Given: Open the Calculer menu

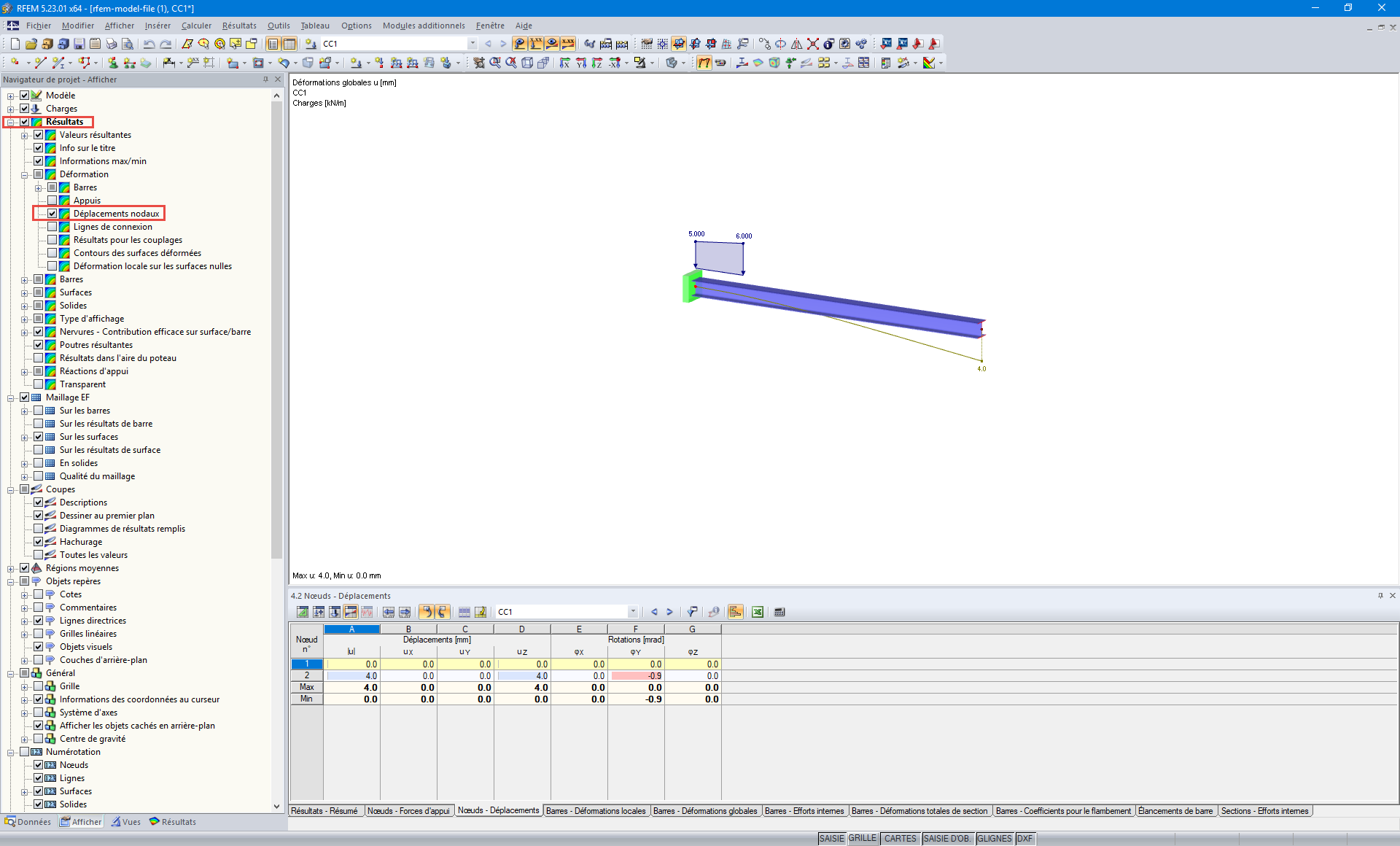Looking at the screenshot, I should [x=196, y=26].
